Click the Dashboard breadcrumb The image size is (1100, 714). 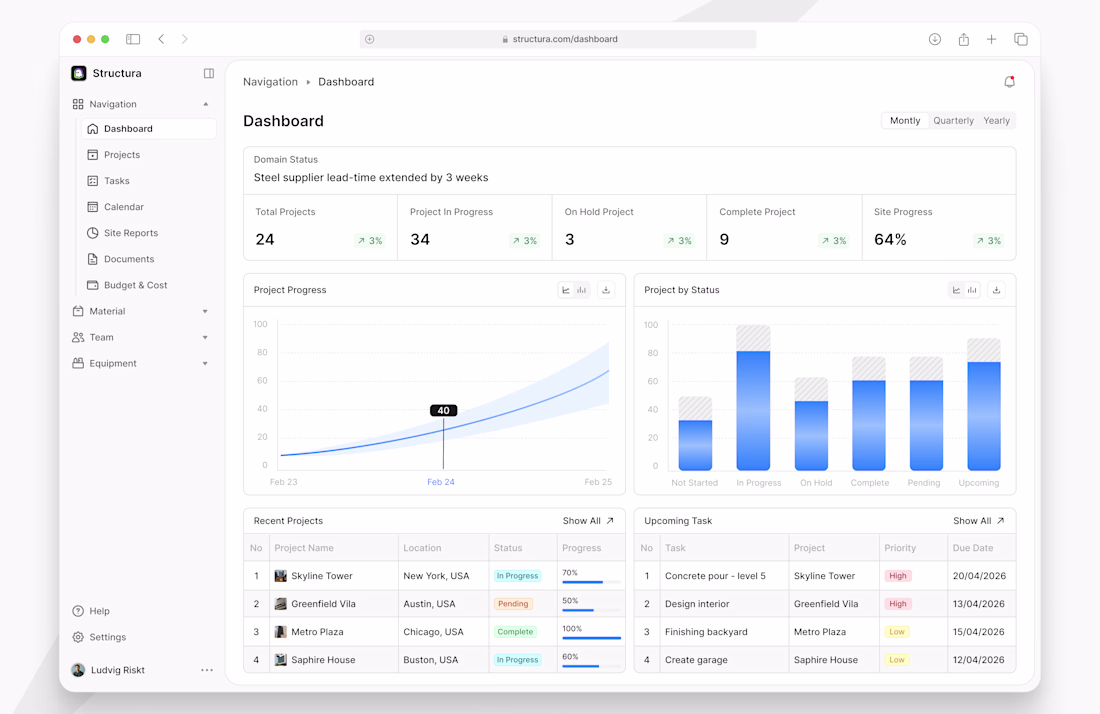click(x=346, y=81)
